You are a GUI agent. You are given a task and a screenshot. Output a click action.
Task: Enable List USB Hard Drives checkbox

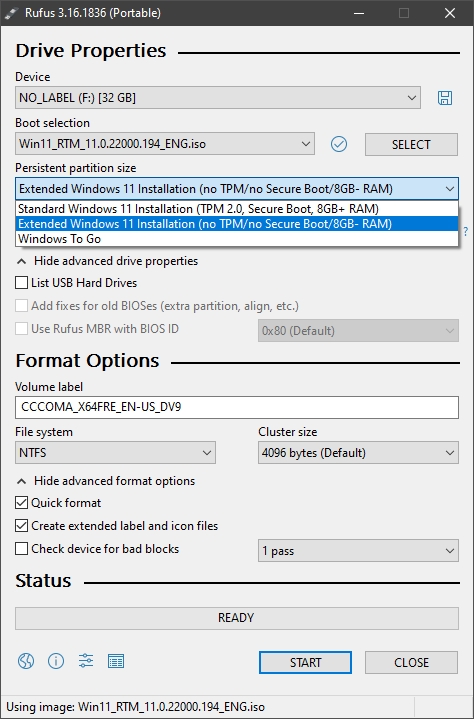[22, 282]
